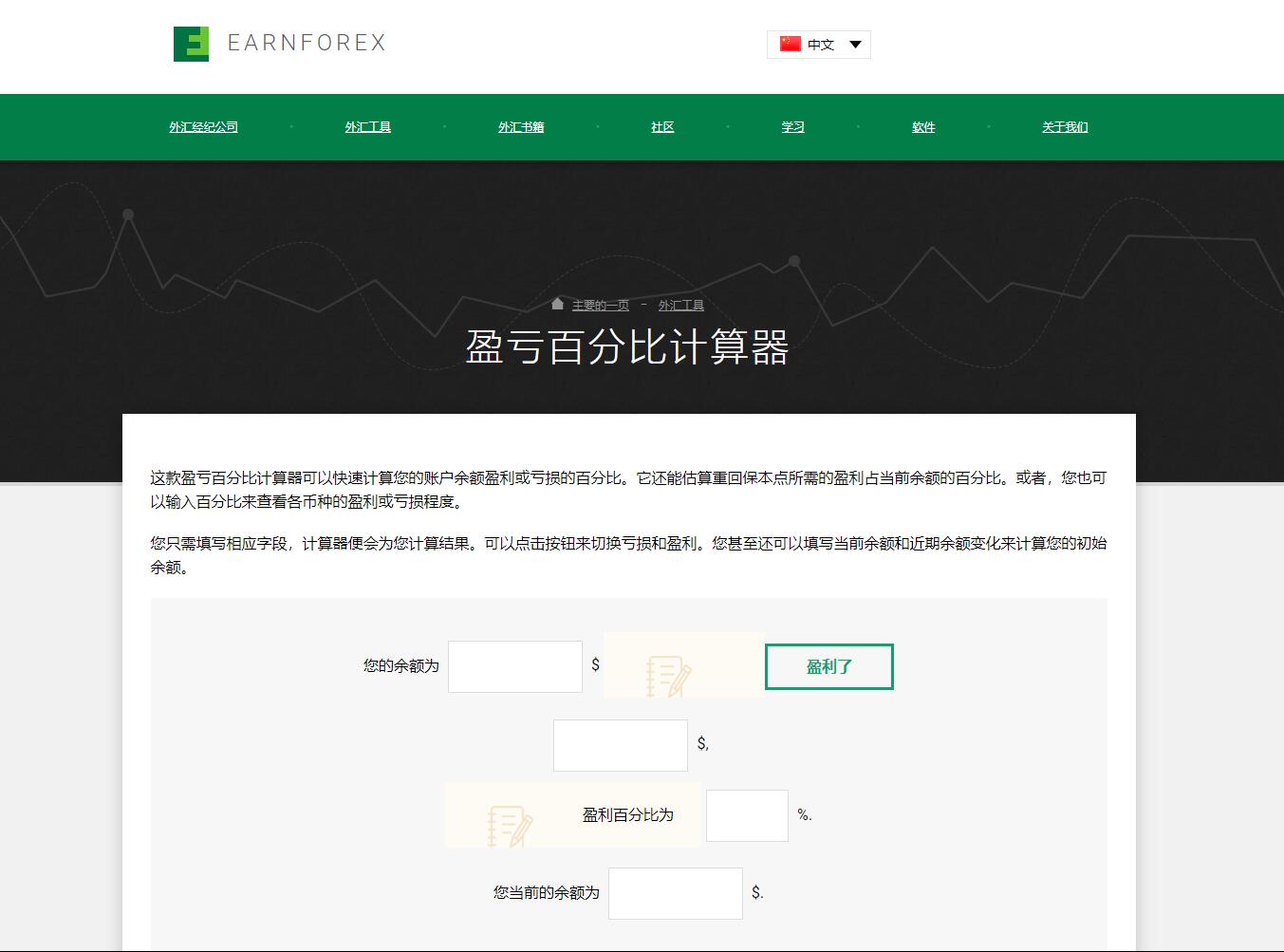Open the 外汇经纪公司 navigation menu
The image size is (1284, 952).
(x=203, y=127)
